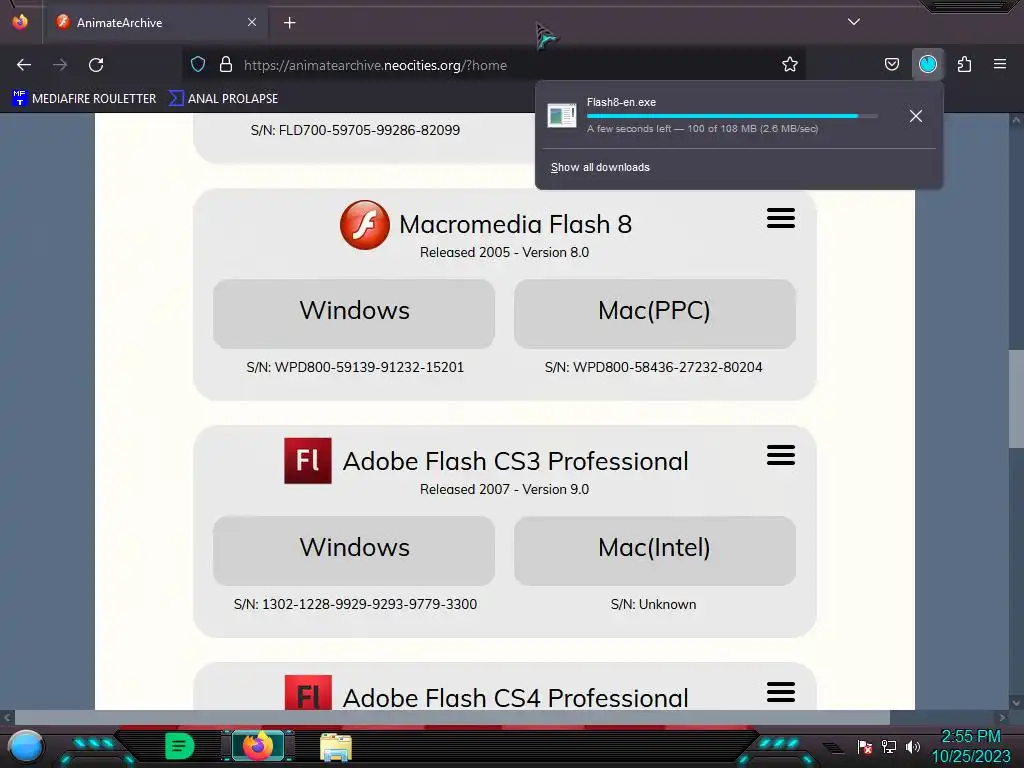Open the volume speaker tray icon
Viewport: 1024px width, 768px height.
pyautogui.click(x=912, y=746)
